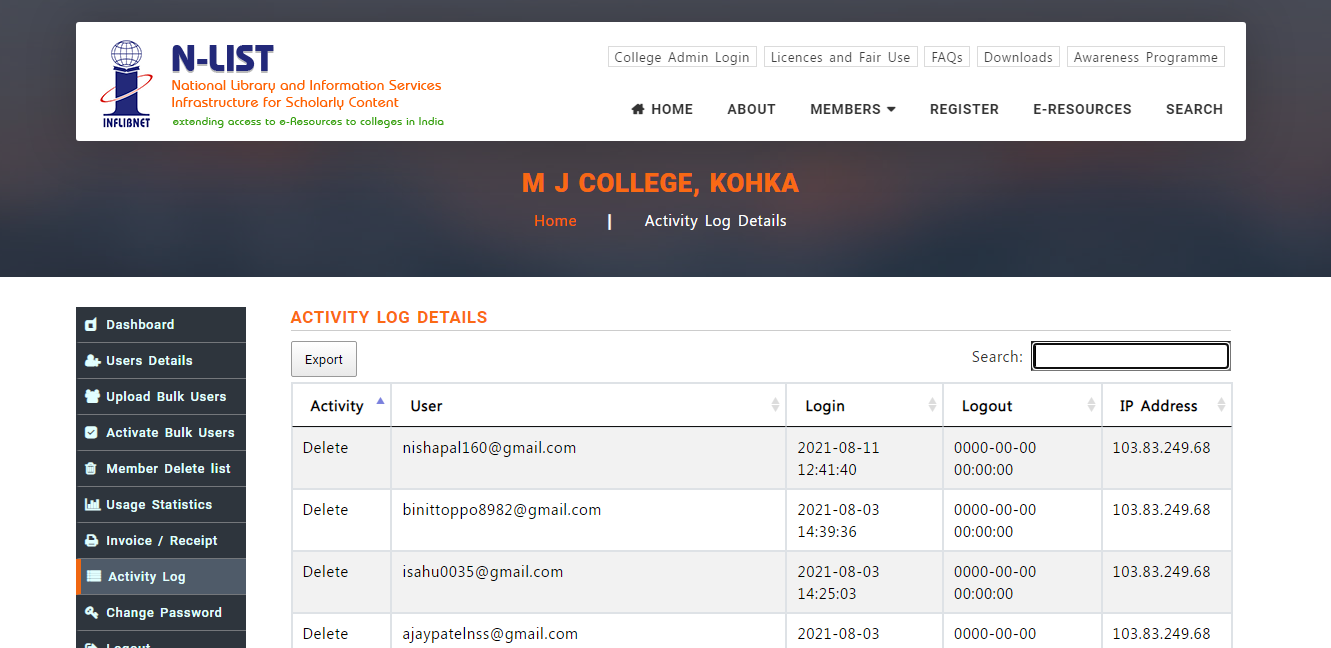Click the house icon beside HOME

[x=638, y=109]
